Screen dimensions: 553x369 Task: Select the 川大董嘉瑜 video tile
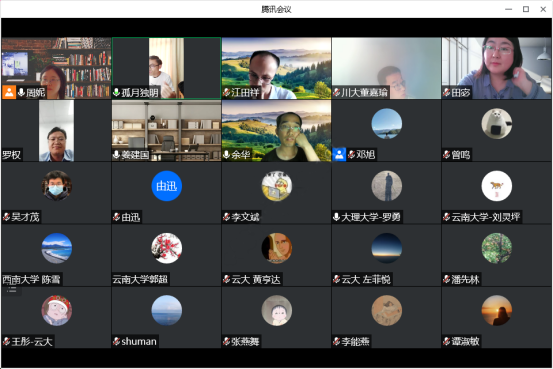coord(386,68)
